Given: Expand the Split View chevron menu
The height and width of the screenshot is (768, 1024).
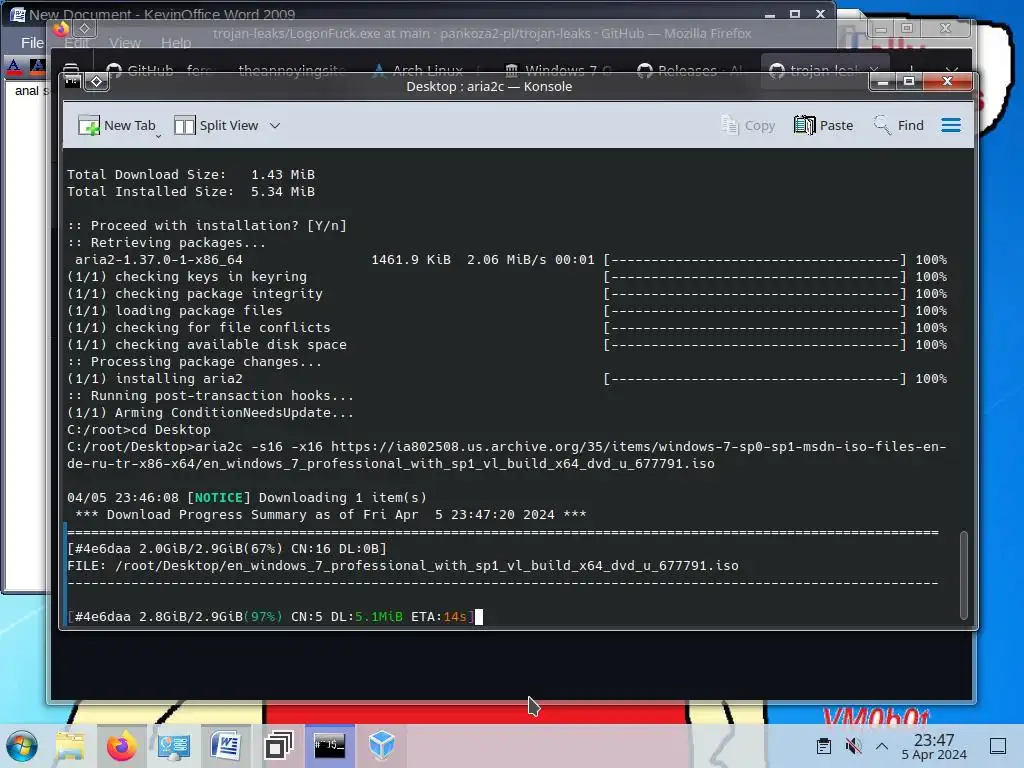Looking at the screenshot, I should pyautogui.click(x=275, y=125).
